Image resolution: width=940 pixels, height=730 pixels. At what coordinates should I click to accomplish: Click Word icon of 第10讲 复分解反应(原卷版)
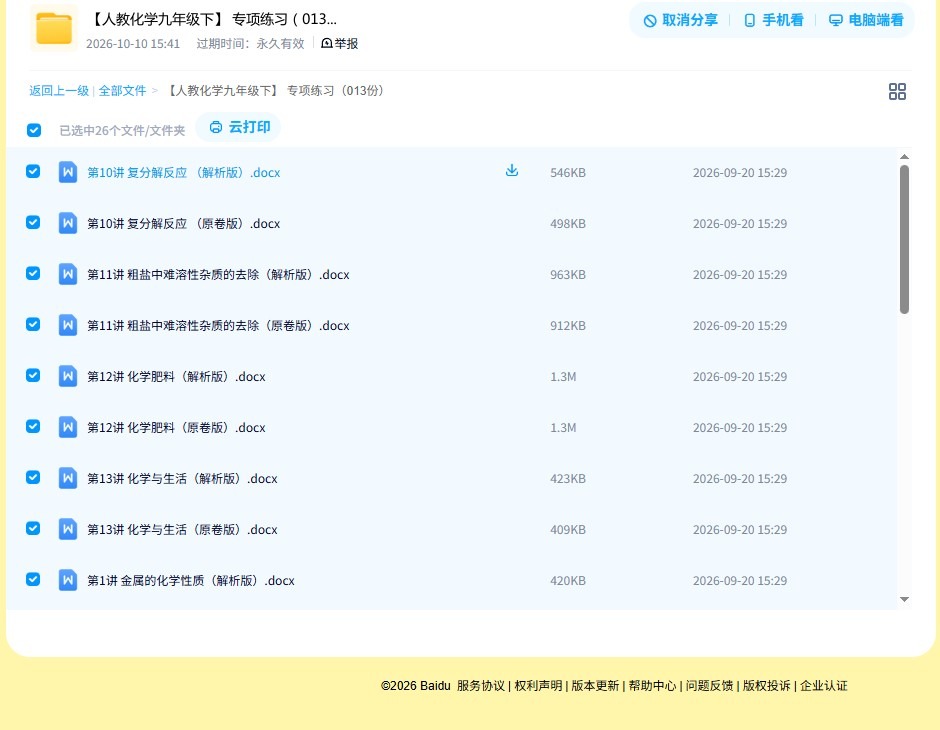68,224
